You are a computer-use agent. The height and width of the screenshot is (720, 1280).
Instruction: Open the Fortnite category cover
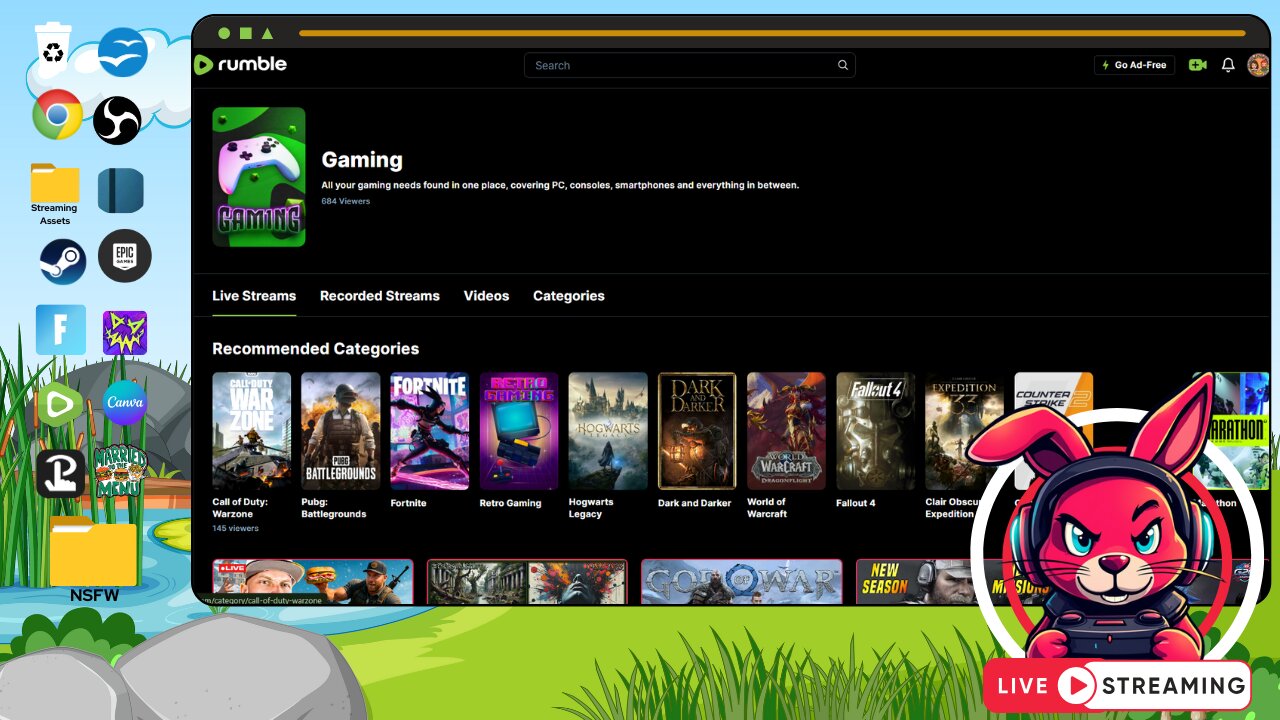(430, 431)
